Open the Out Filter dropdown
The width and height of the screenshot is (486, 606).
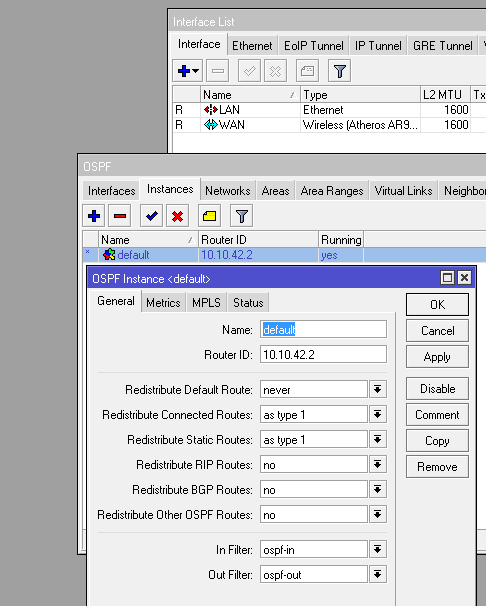tap(377, 574)
